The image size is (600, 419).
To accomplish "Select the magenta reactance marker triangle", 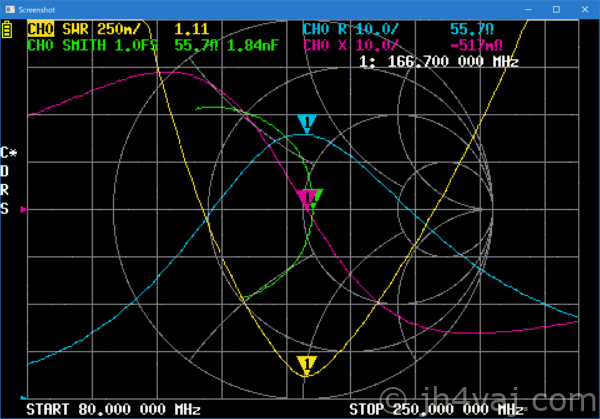I will coord(306,197).
